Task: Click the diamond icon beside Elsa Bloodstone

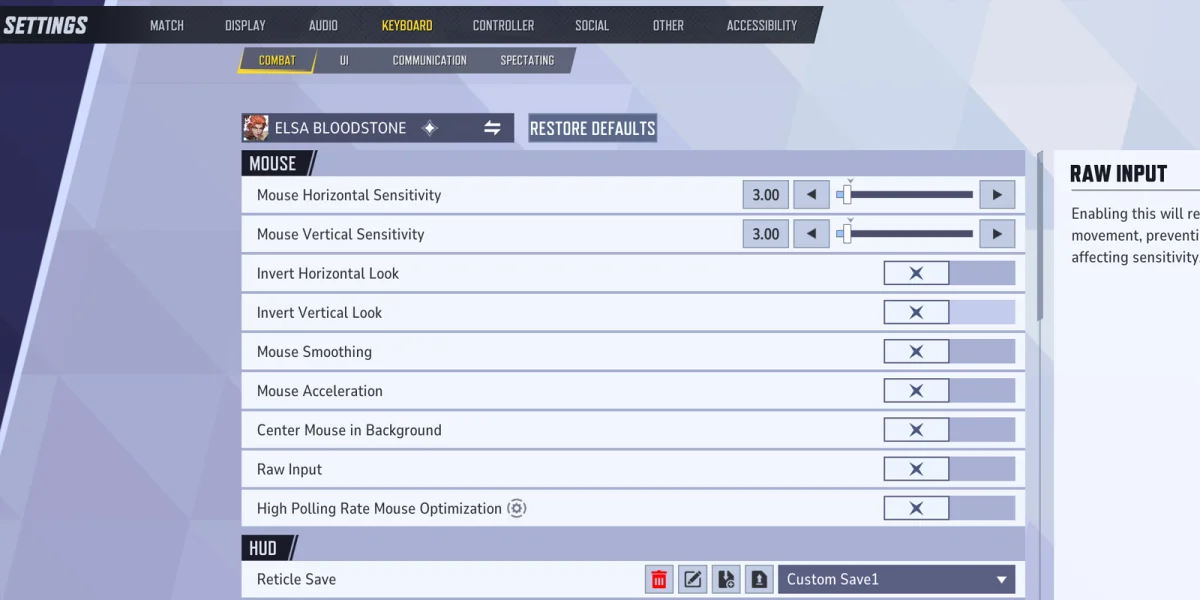Action: (x=431, y=128)
